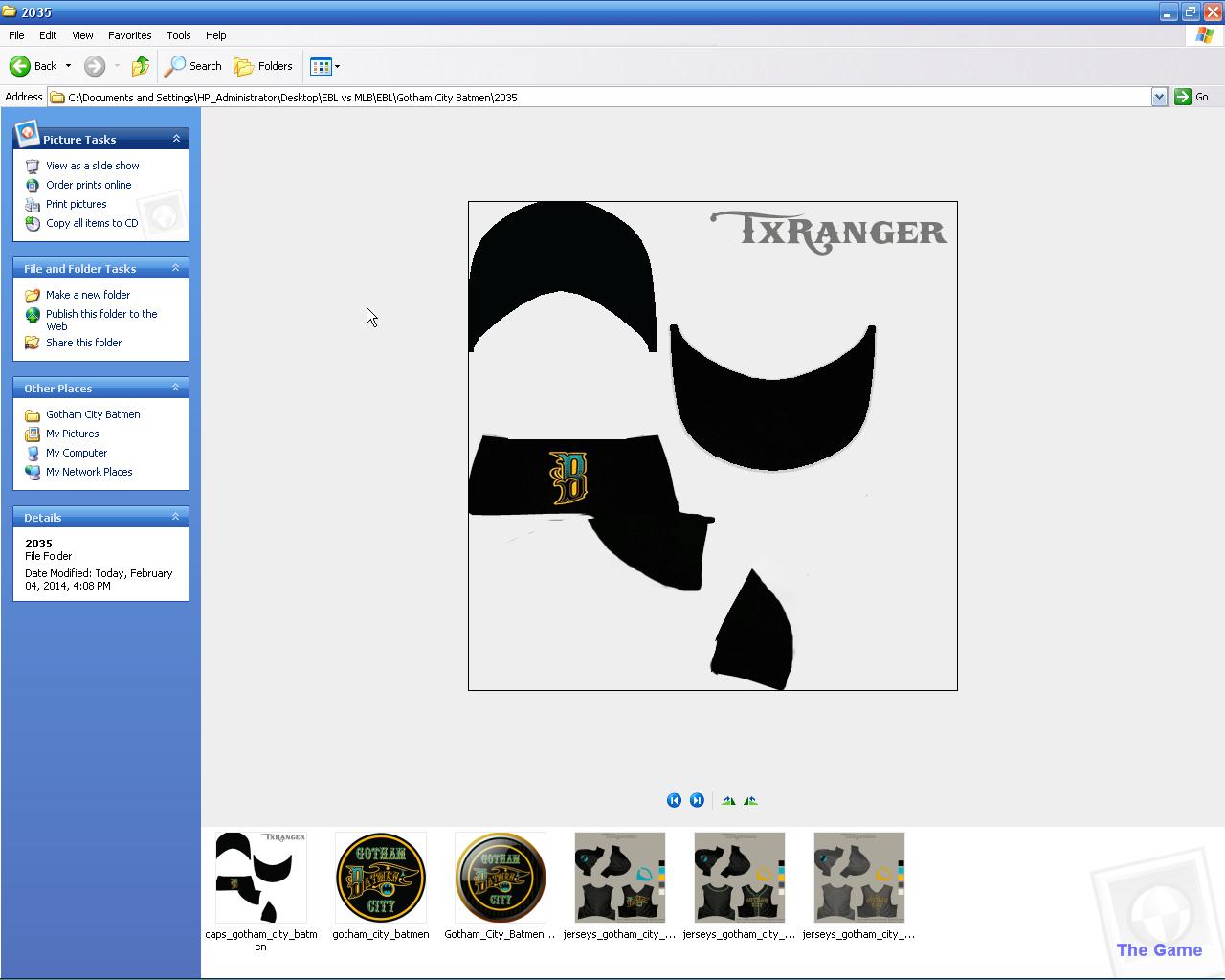
Task: Click Make a new folder link
Action: tap(87, 295)
